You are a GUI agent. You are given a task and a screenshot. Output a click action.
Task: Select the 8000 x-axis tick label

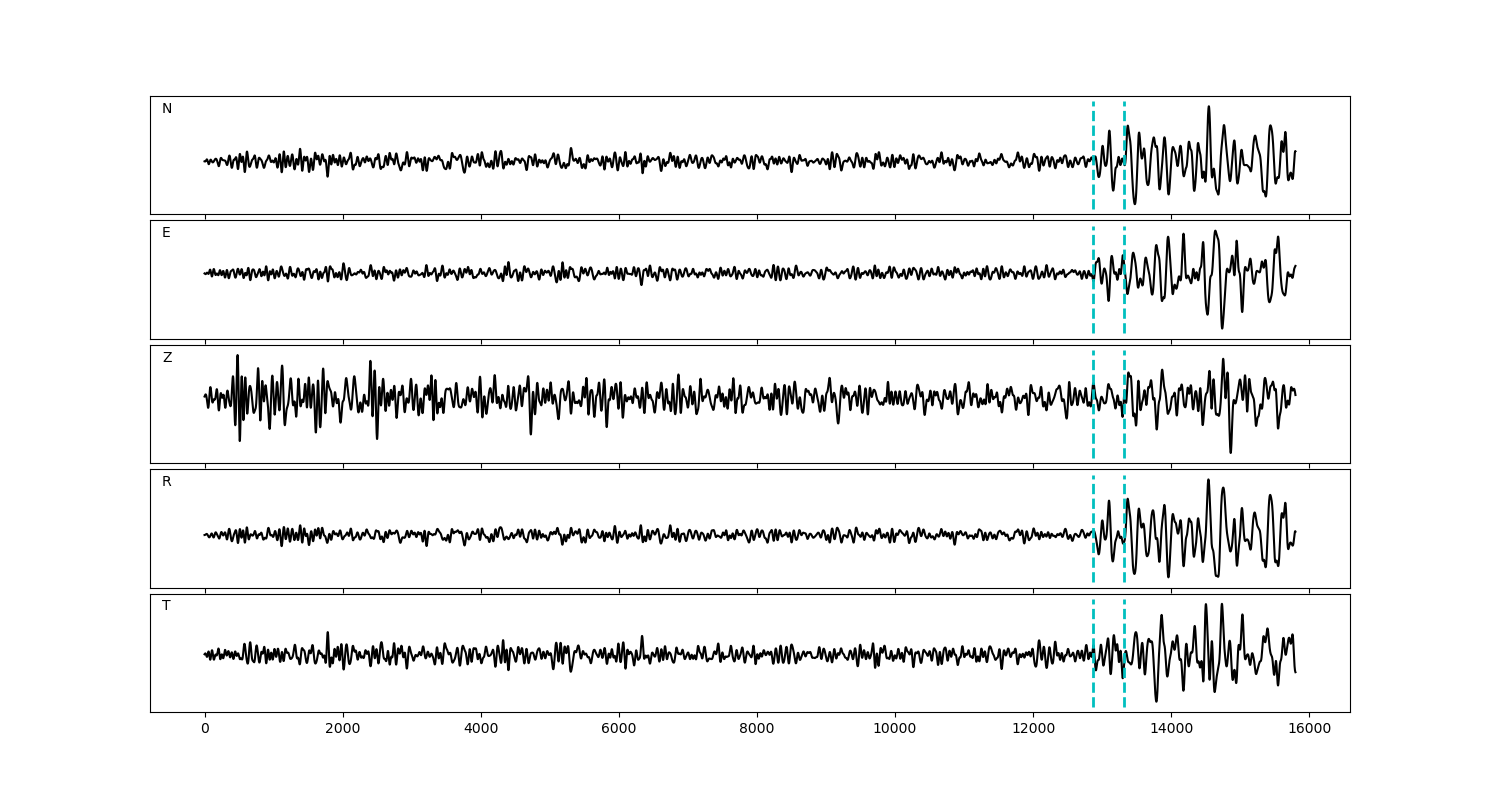pyautogui.click(x=757, y=730)
